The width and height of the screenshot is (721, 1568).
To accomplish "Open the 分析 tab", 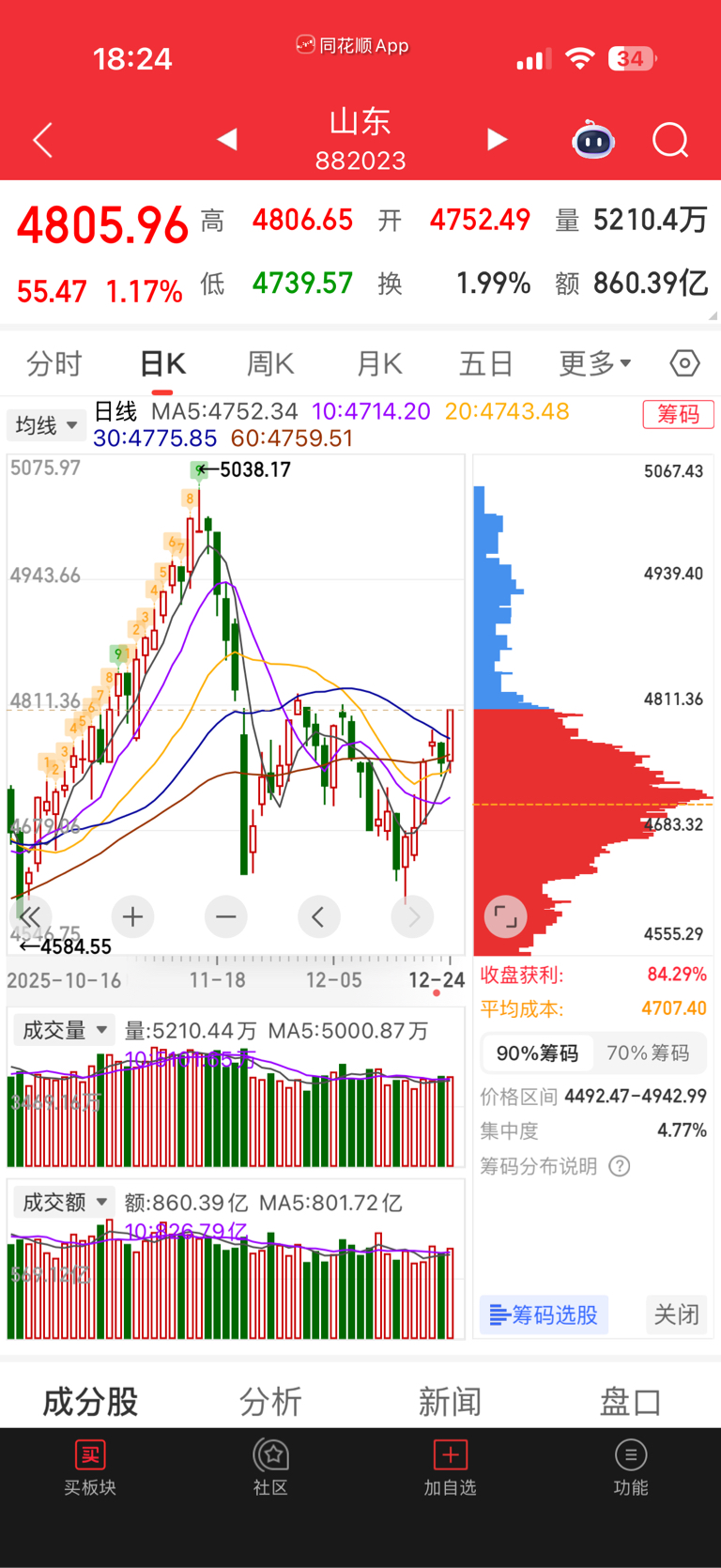I will click(x=270, y=1401).
